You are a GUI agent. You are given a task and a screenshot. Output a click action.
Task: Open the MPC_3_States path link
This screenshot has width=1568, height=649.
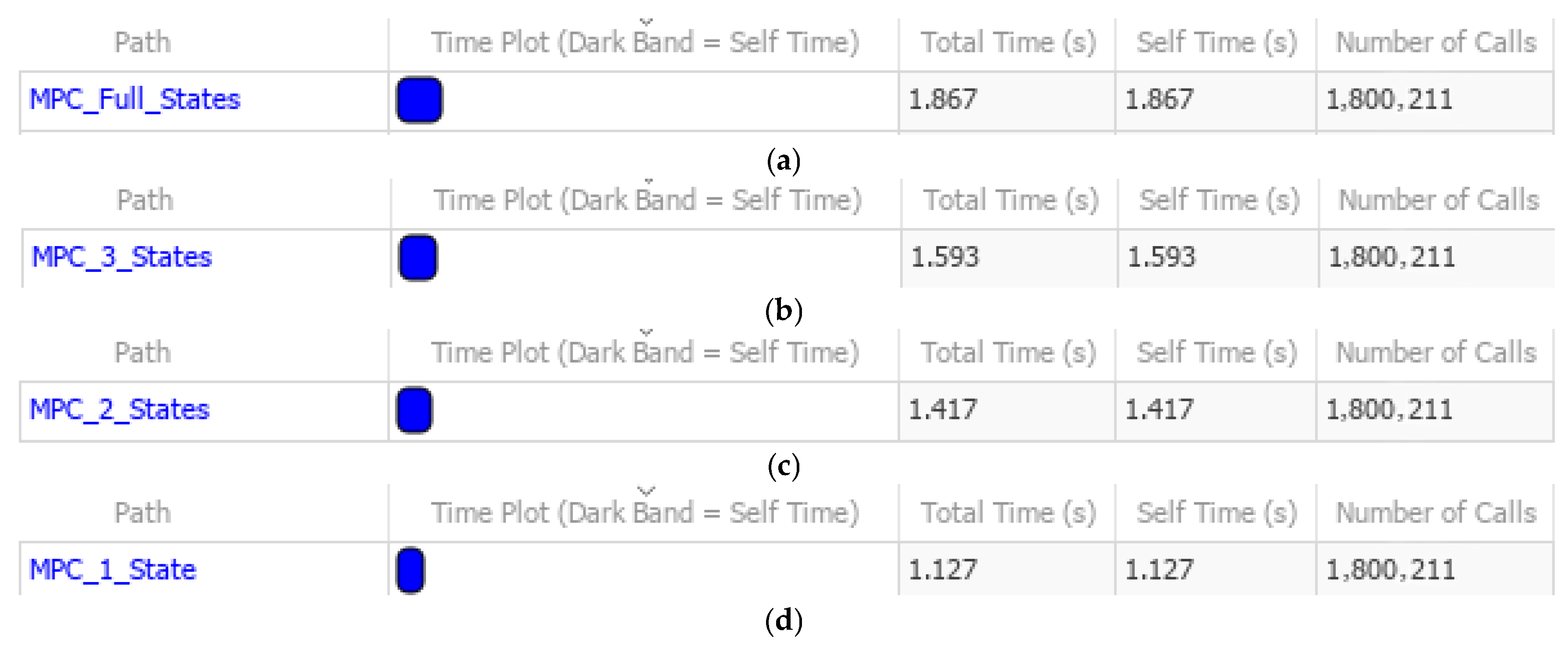click(x=122, y=257)
